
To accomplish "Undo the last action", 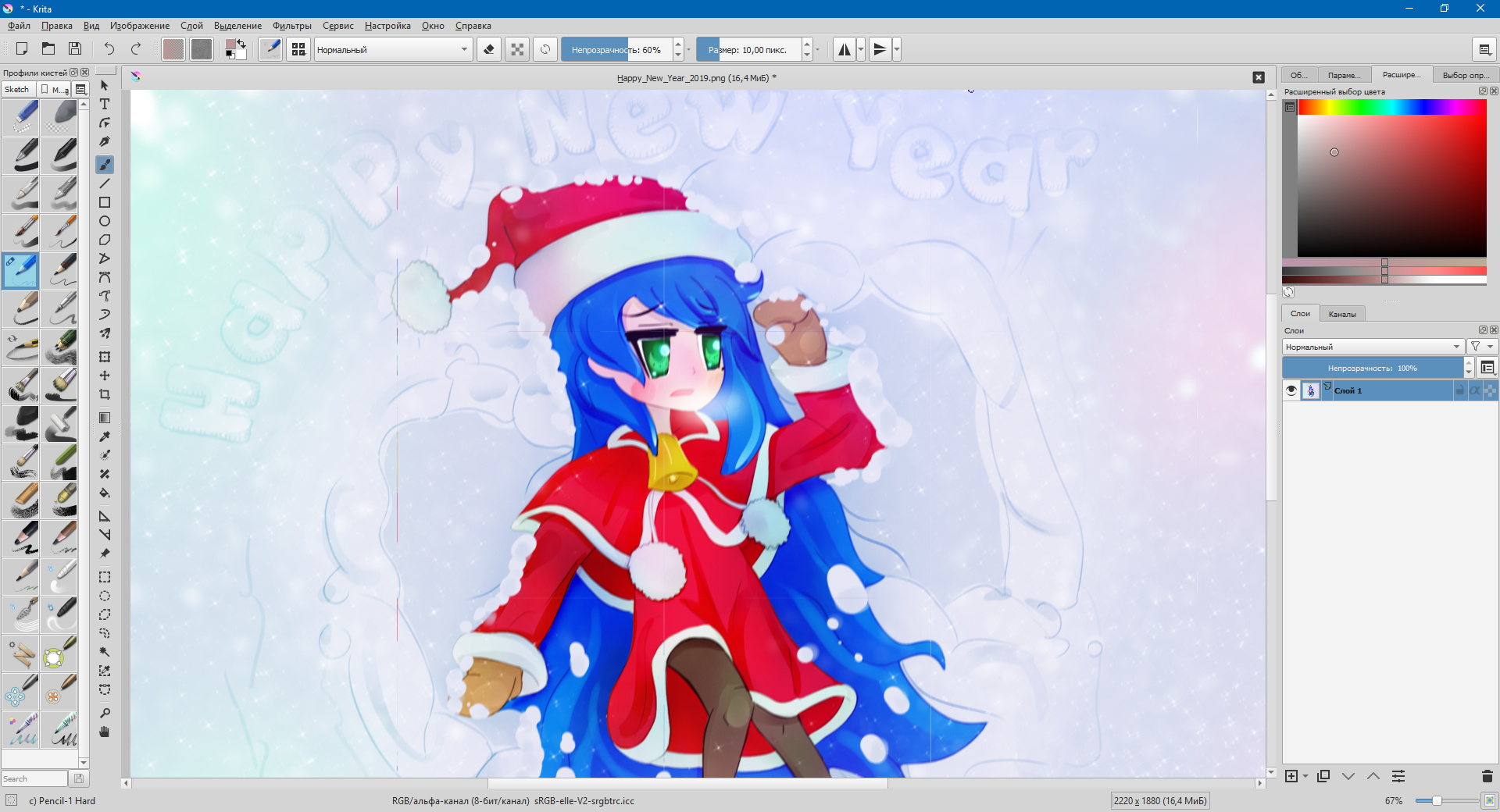I will click(109, 49).
